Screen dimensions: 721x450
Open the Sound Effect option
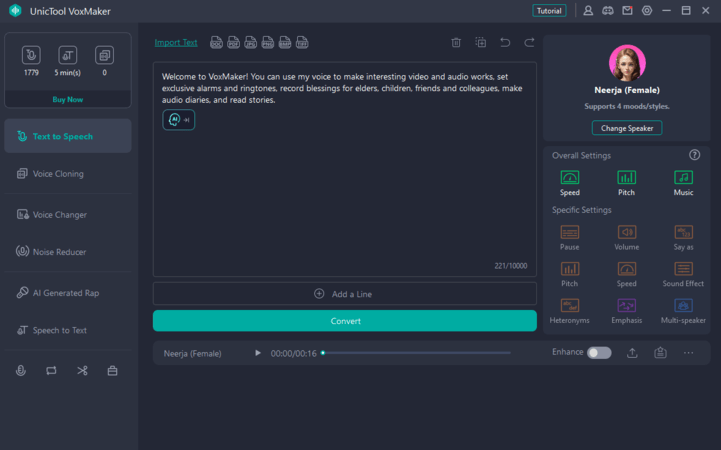click(x=683, y=274)
